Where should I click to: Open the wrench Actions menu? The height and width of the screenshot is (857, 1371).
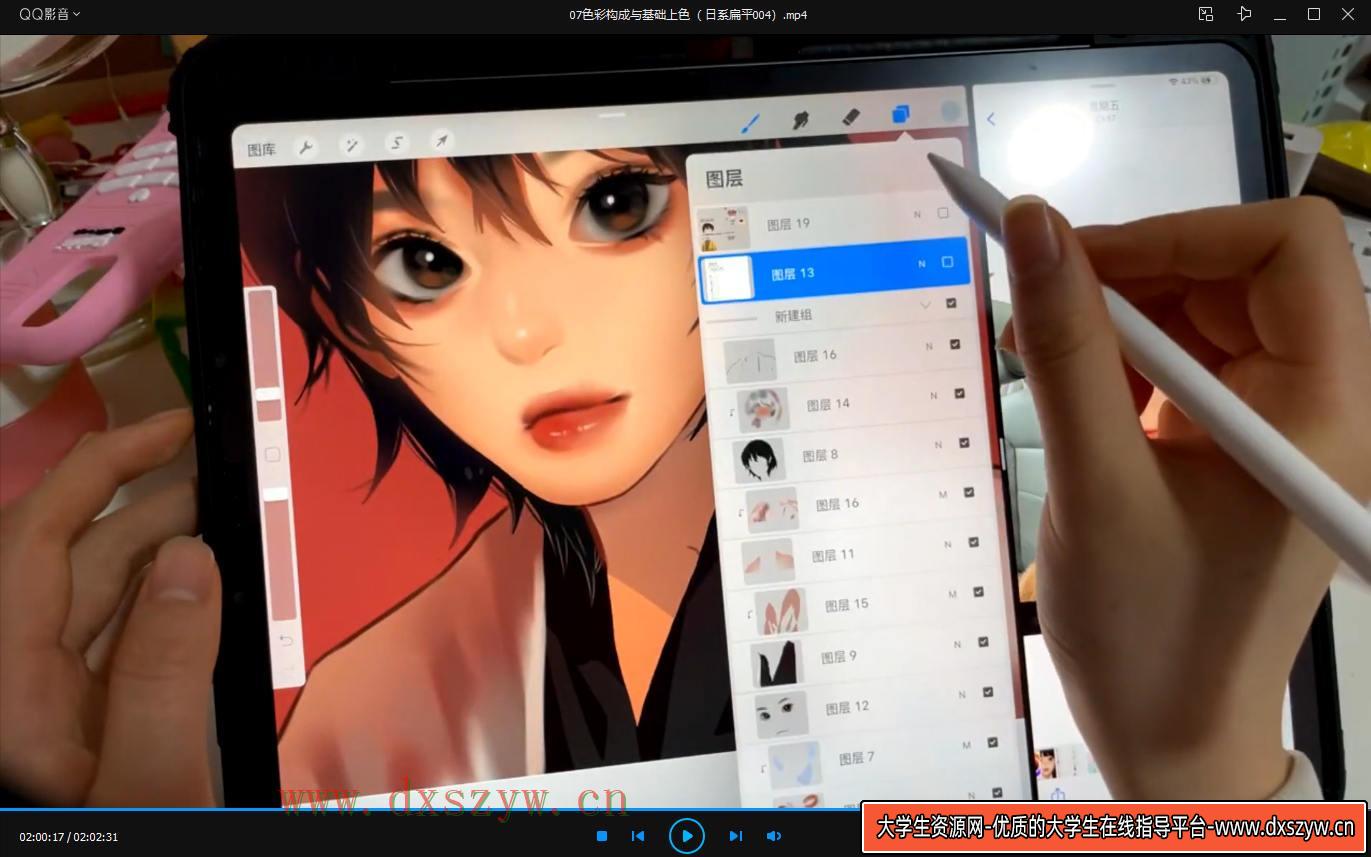(x=305, y=147)
